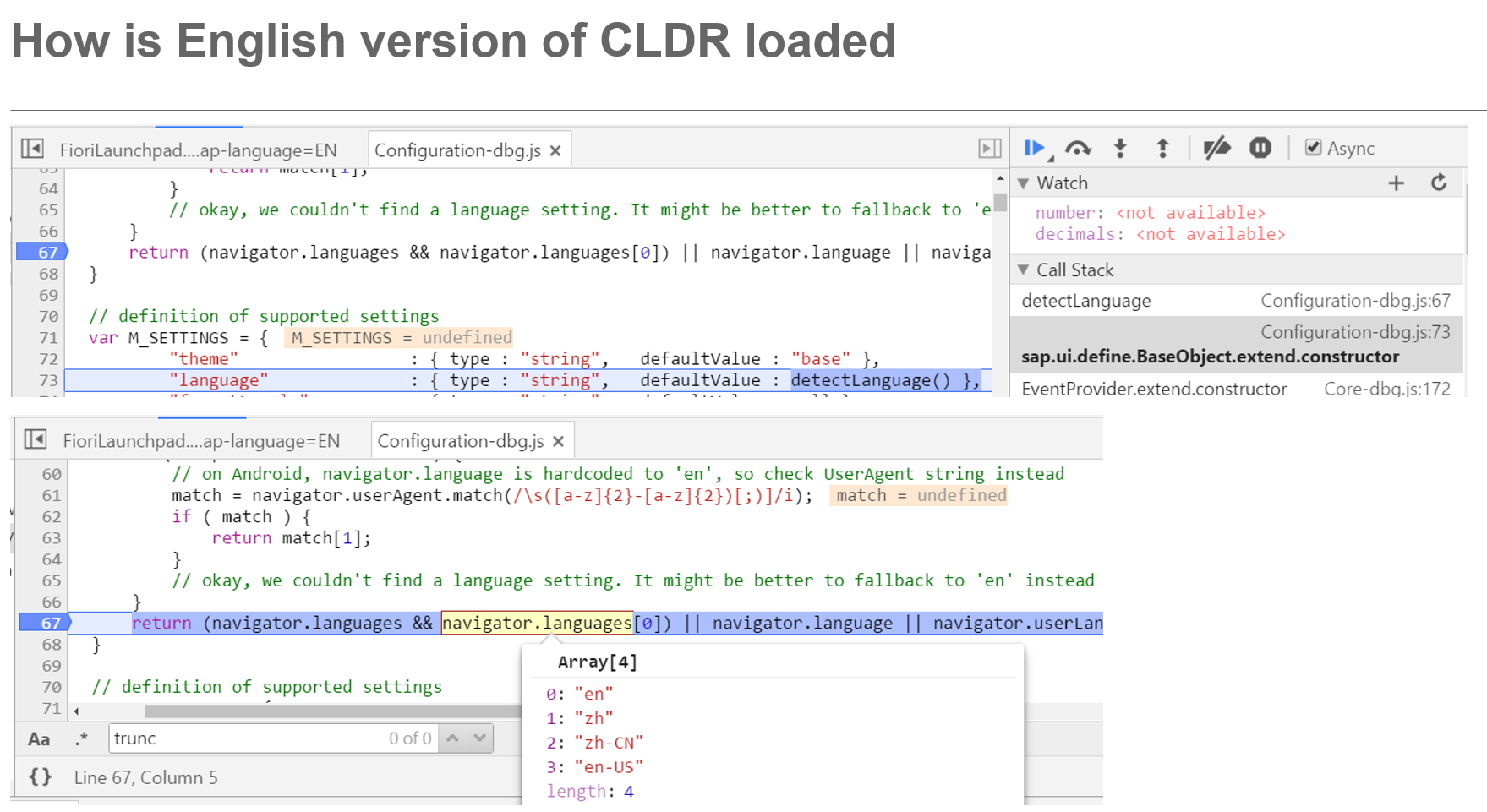Viewport: 1487px width, 812px height.
Task: Toggle navigator sidebar in lower debugger panel
Action: tap(36, 440)
